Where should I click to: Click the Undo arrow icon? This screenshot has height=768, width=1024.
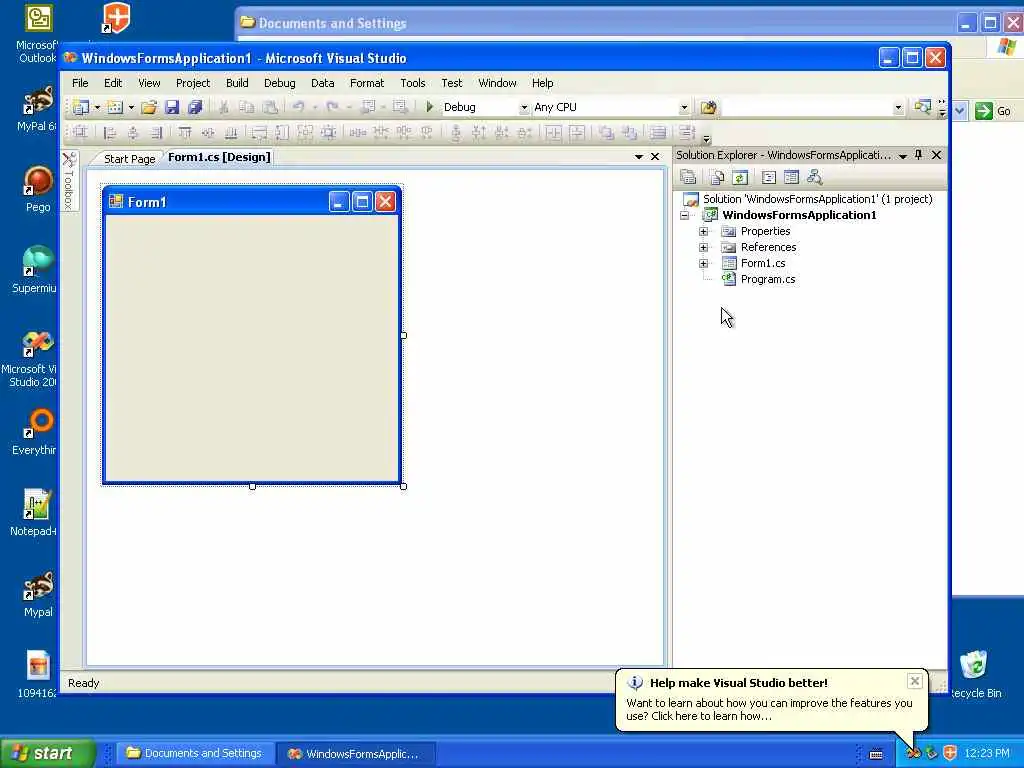(299, 107)
